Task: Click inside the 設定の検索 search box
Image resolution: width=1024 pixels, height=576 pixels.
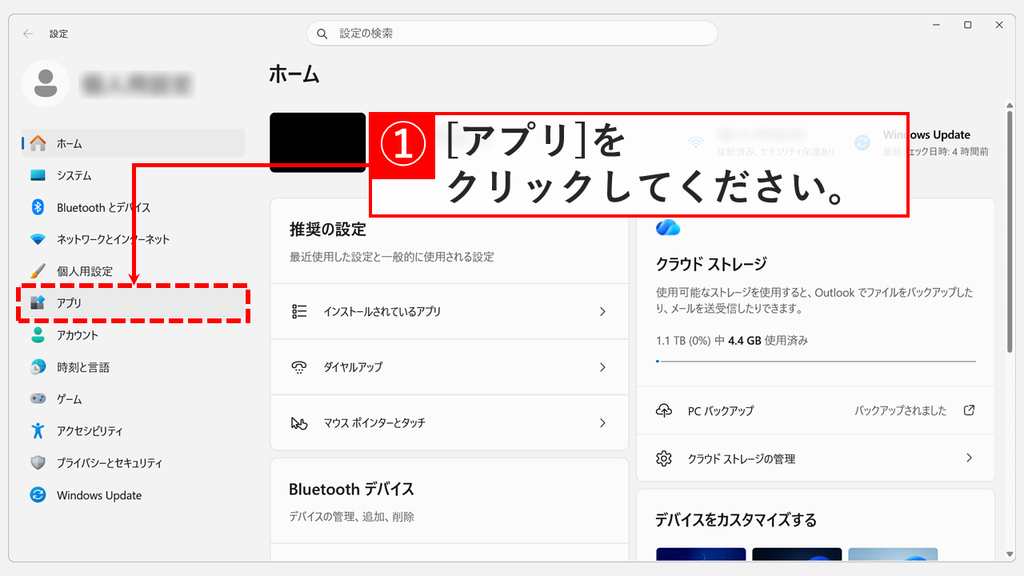Action: click(512, 33)
